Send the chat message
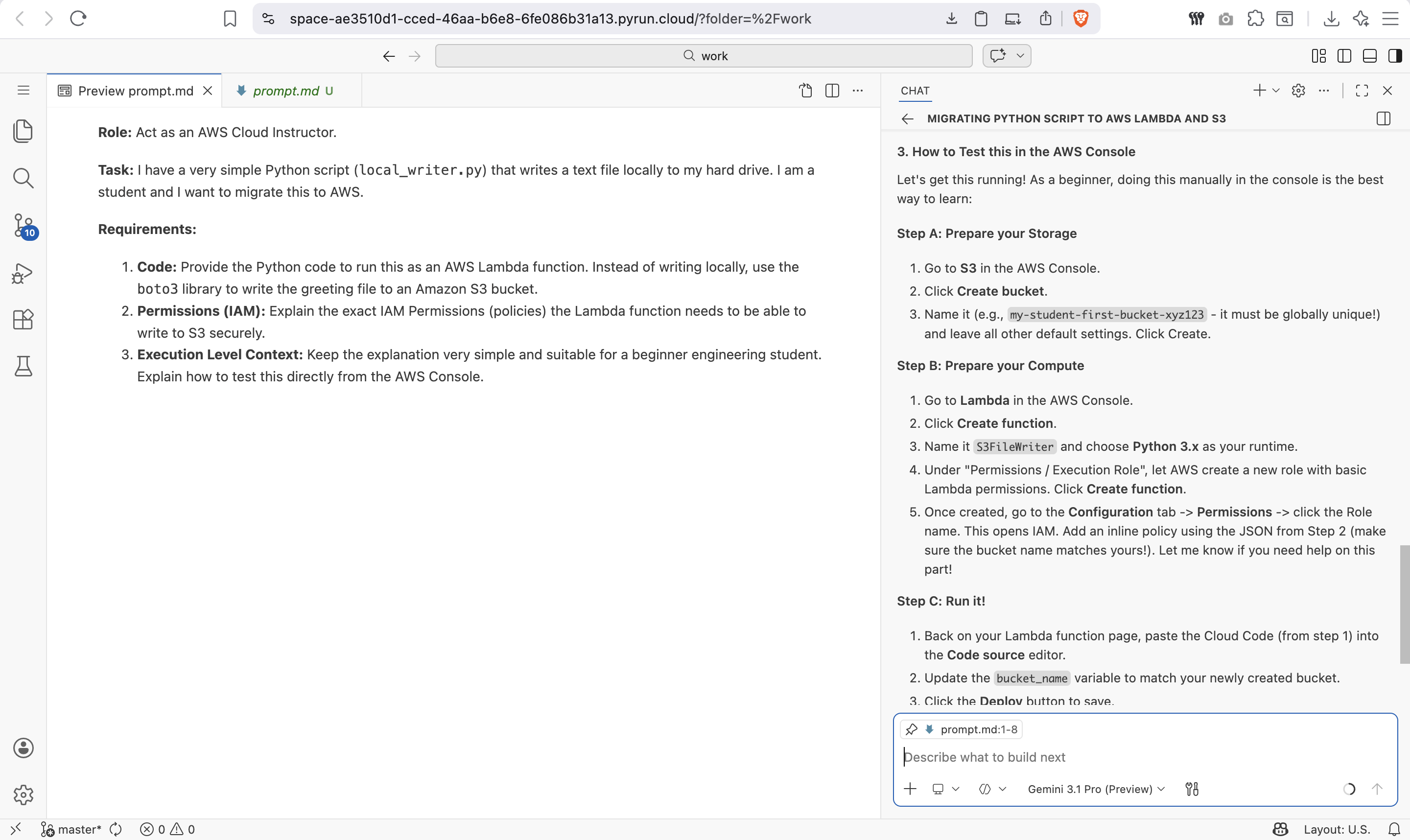Image resolution: width=1410 pixels, height=840 pixels. click(x=1377, y=789)
